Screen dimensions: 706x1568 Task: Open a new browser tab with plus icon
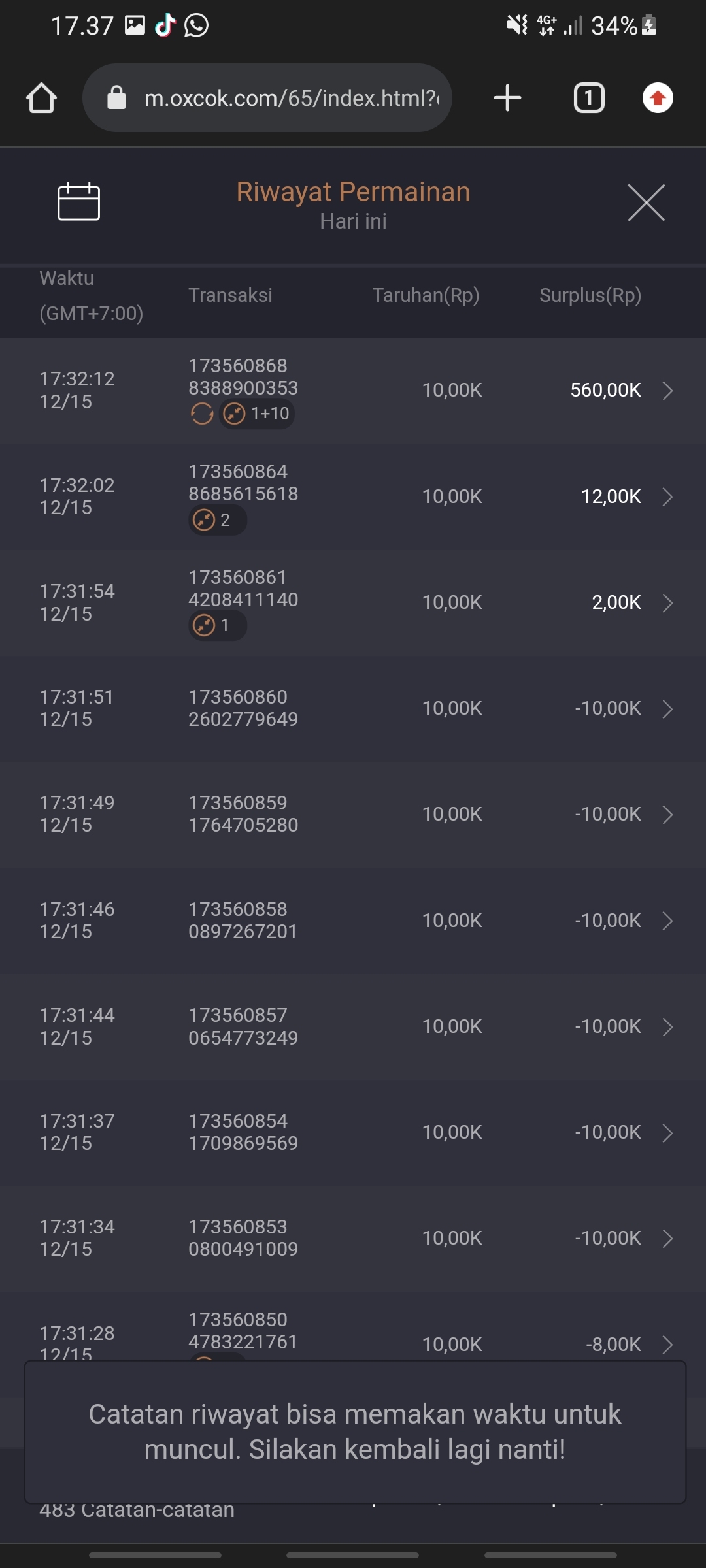tap(507, 99)
